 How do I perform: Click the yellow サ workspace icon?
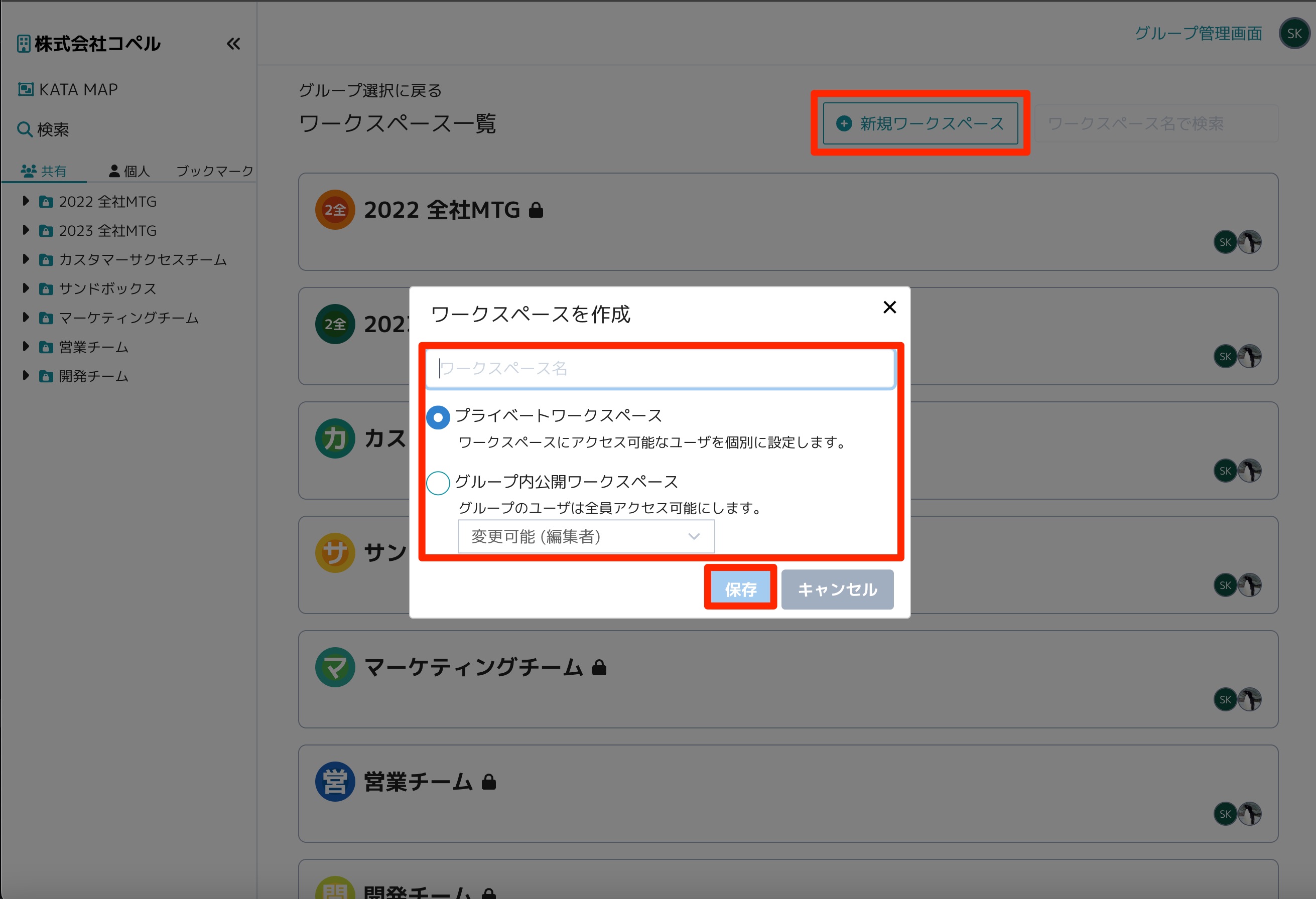coord(335,552)
